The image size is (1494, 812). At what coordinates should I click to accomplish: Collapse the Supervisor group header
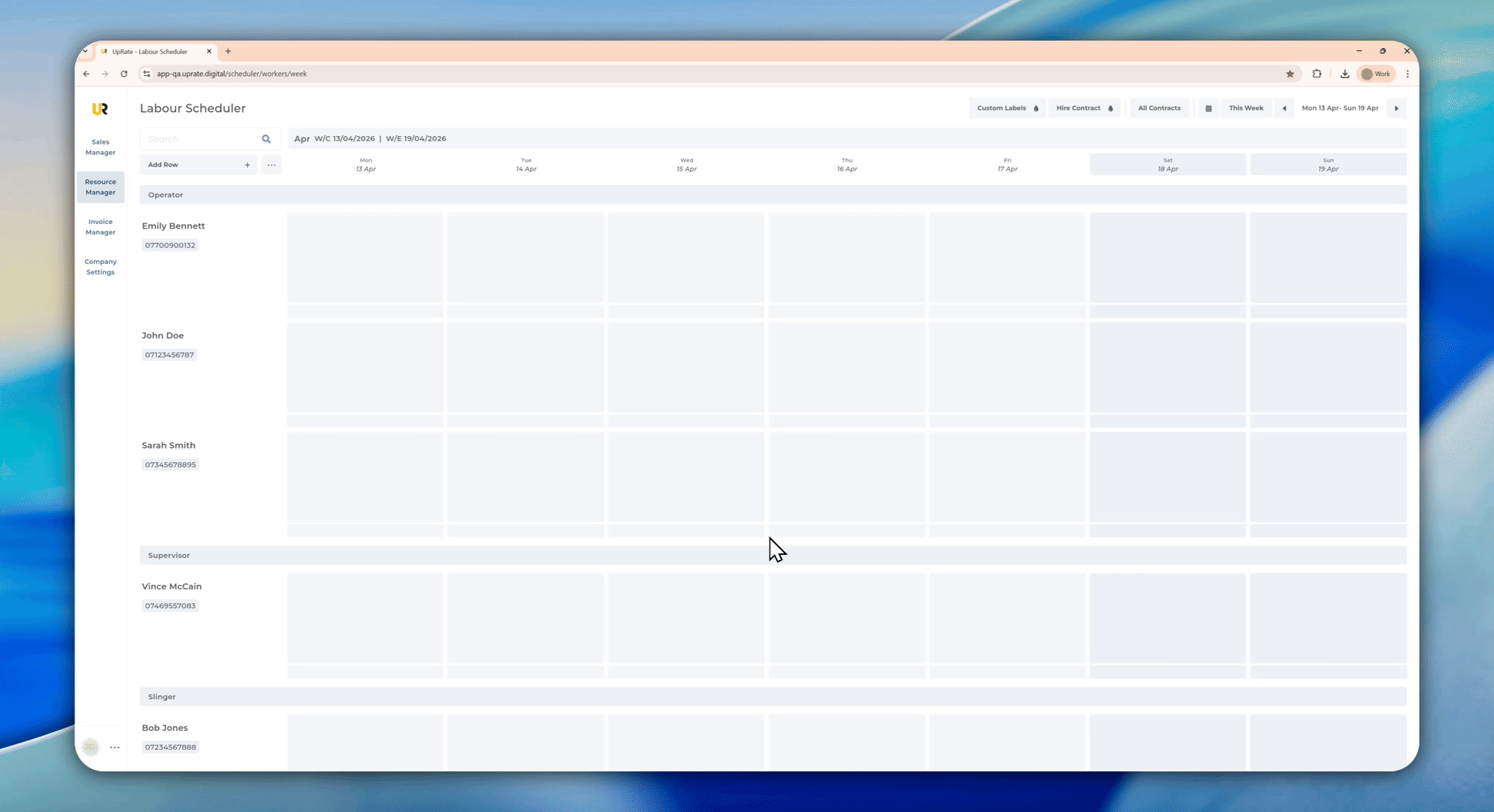773,556
